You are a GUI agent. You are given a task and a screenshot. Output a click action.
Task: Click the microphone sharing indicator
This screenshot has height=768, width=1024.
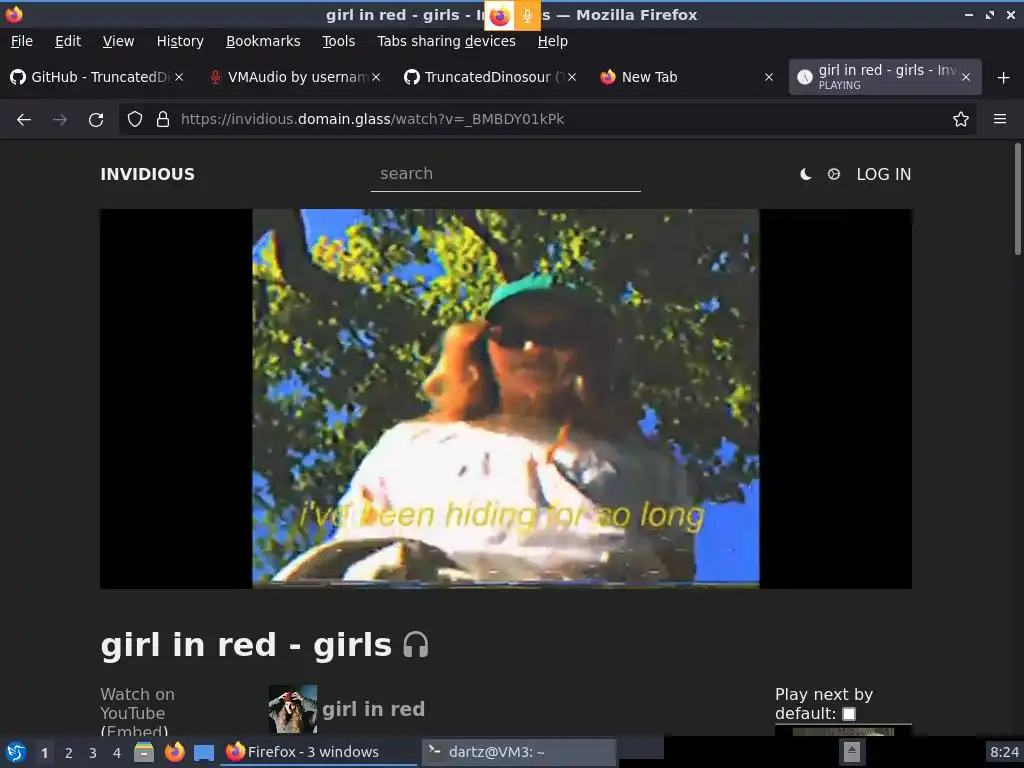(527, 16)
